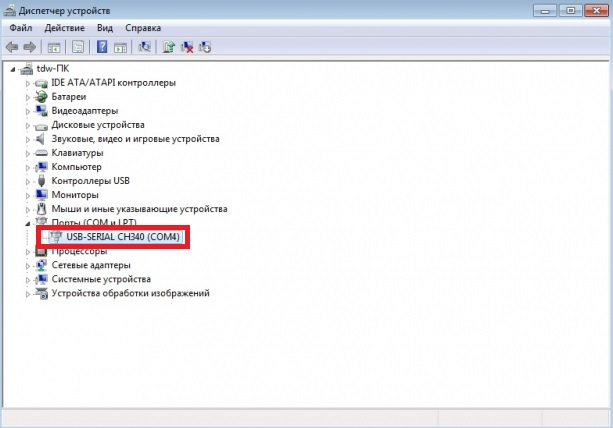Click the Устройства обработки изображений camera icon
This screenshot has width=613, height=428.
coord(41,293)
